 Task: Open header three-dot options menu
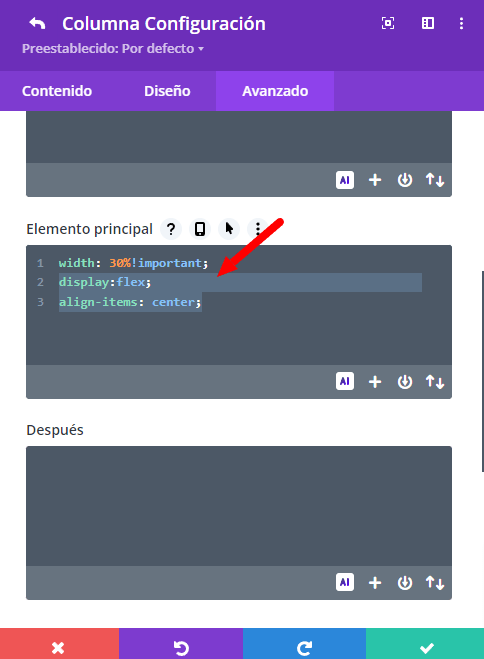(461, 23)
